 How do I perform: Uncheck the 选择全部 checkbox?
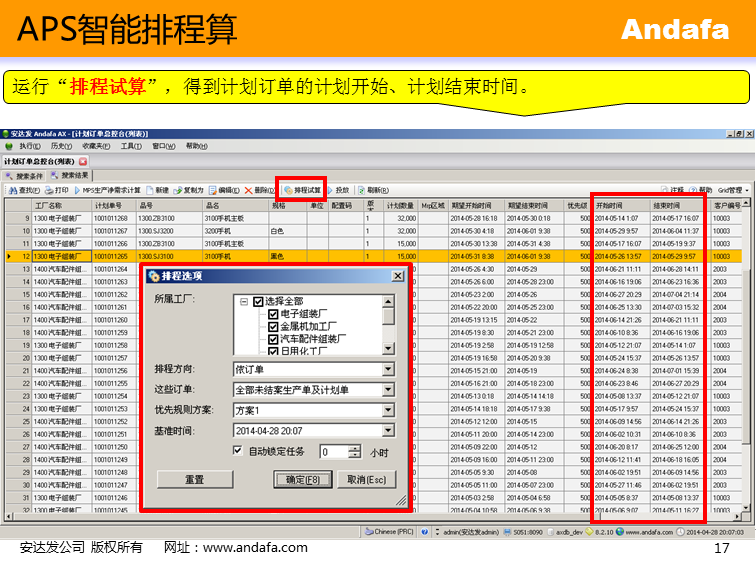pos(257,301)
